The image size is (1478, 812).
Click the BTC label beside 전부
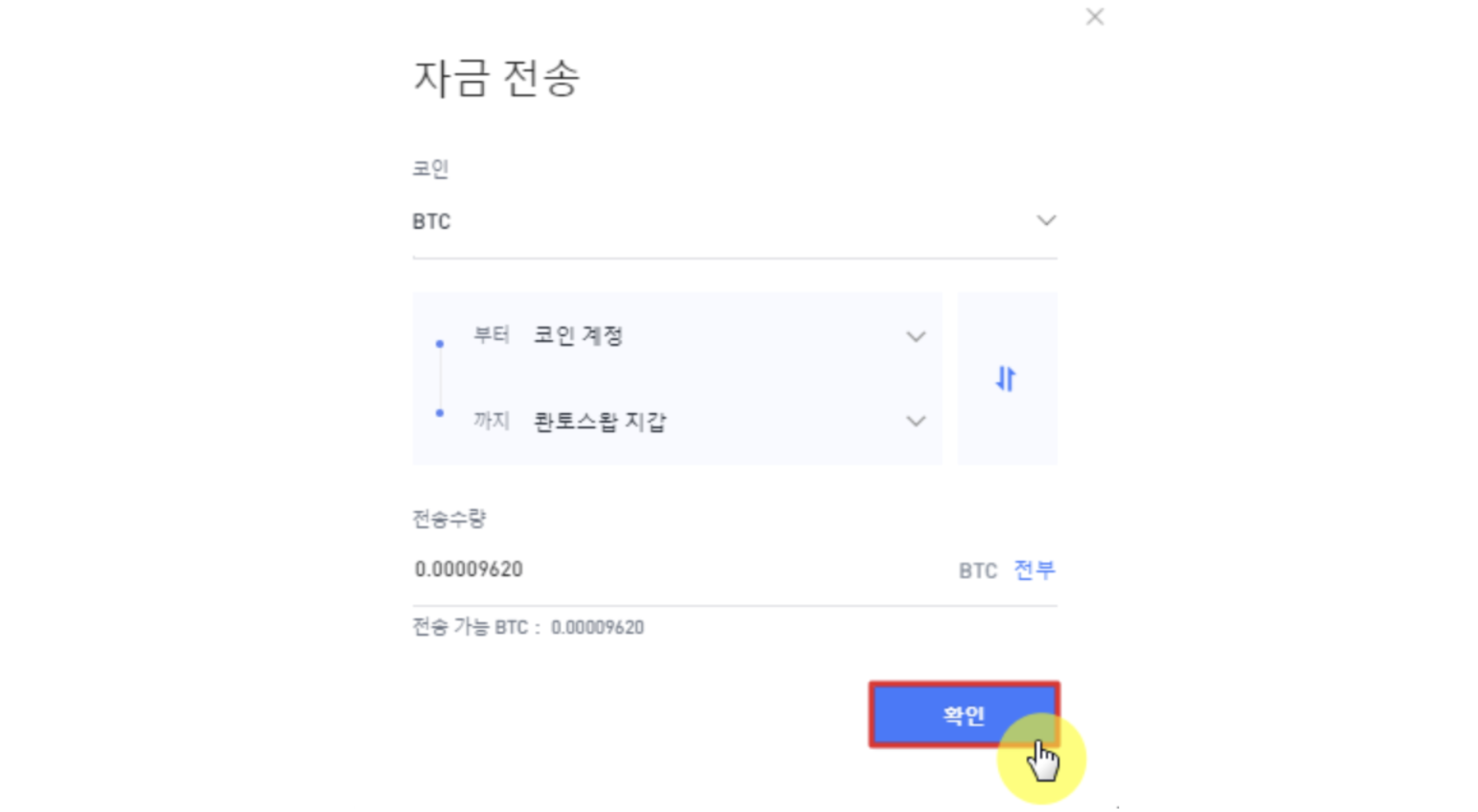pos(977,570)
